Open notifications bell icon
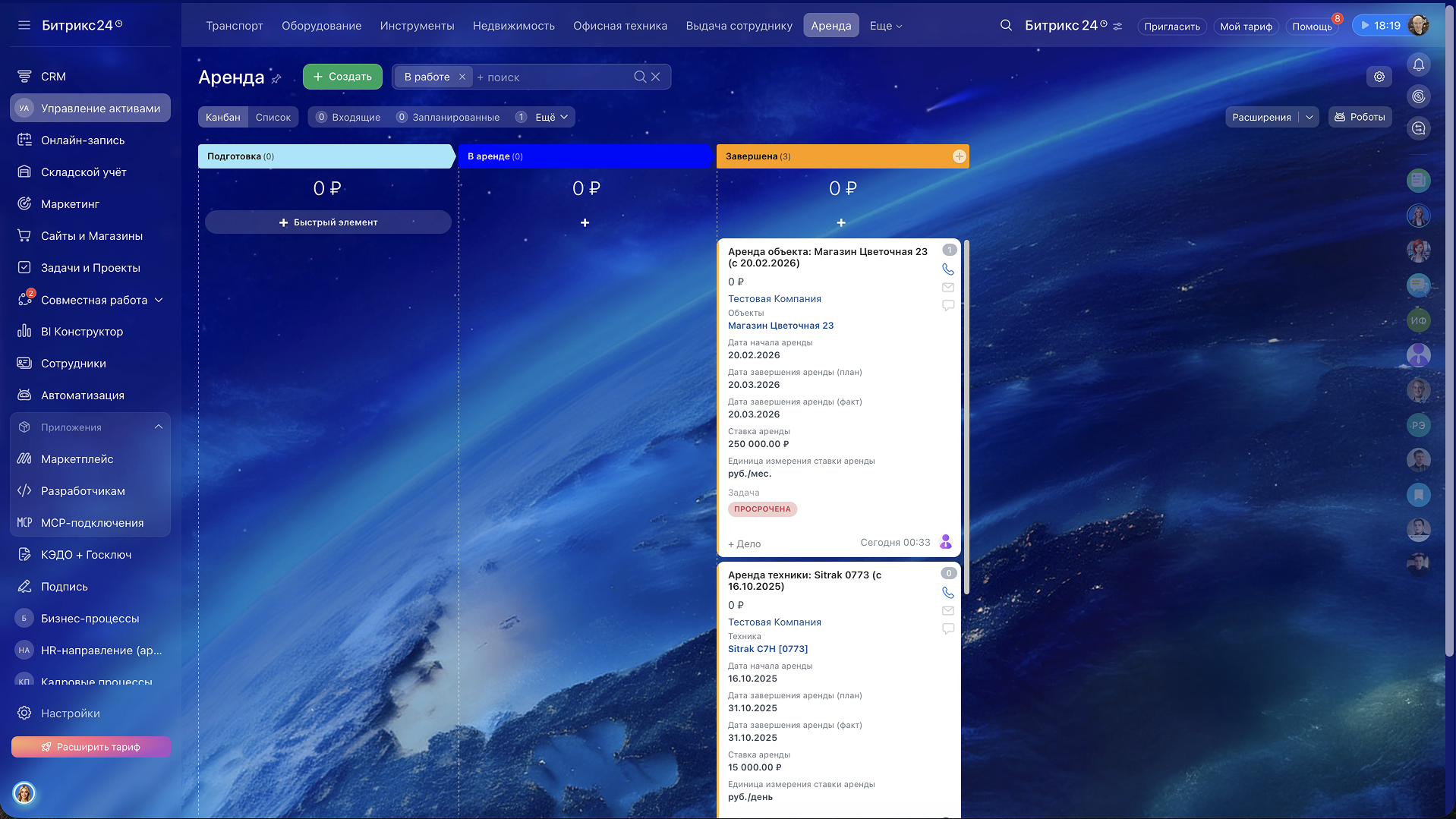The image size is (1456, 819). 1418,65
